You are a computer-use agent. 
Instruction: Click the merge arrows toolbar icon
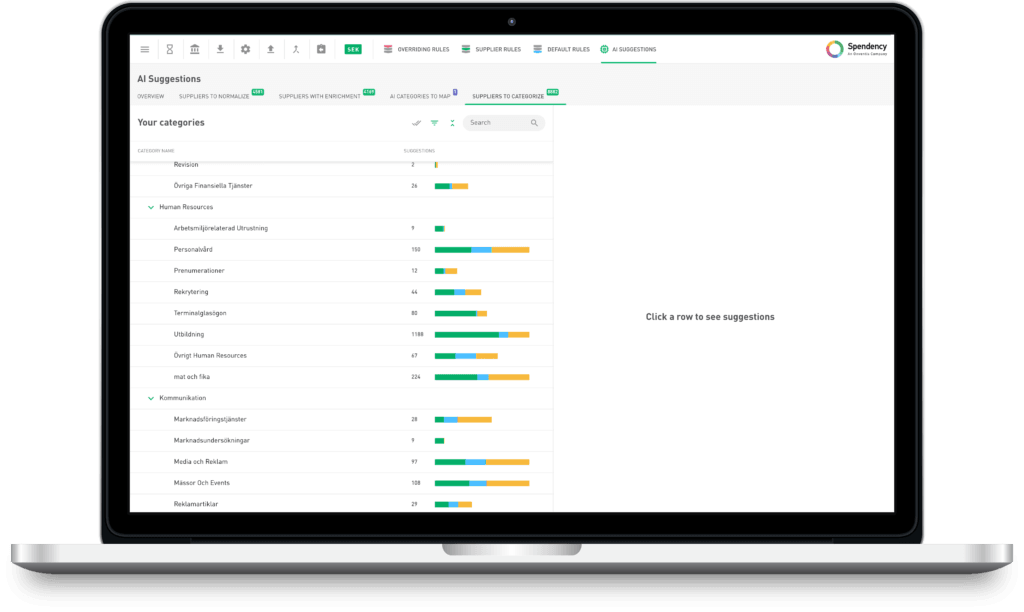tap(295, 49)
